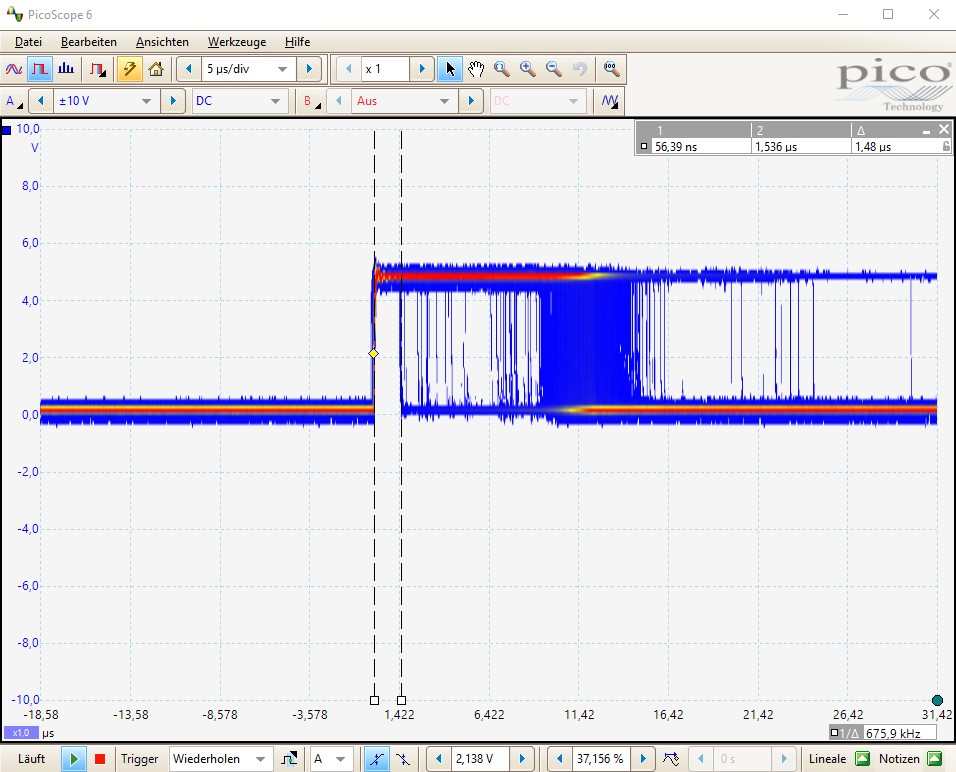
Task: Open Channel A options button
Action: click(13, 101)
